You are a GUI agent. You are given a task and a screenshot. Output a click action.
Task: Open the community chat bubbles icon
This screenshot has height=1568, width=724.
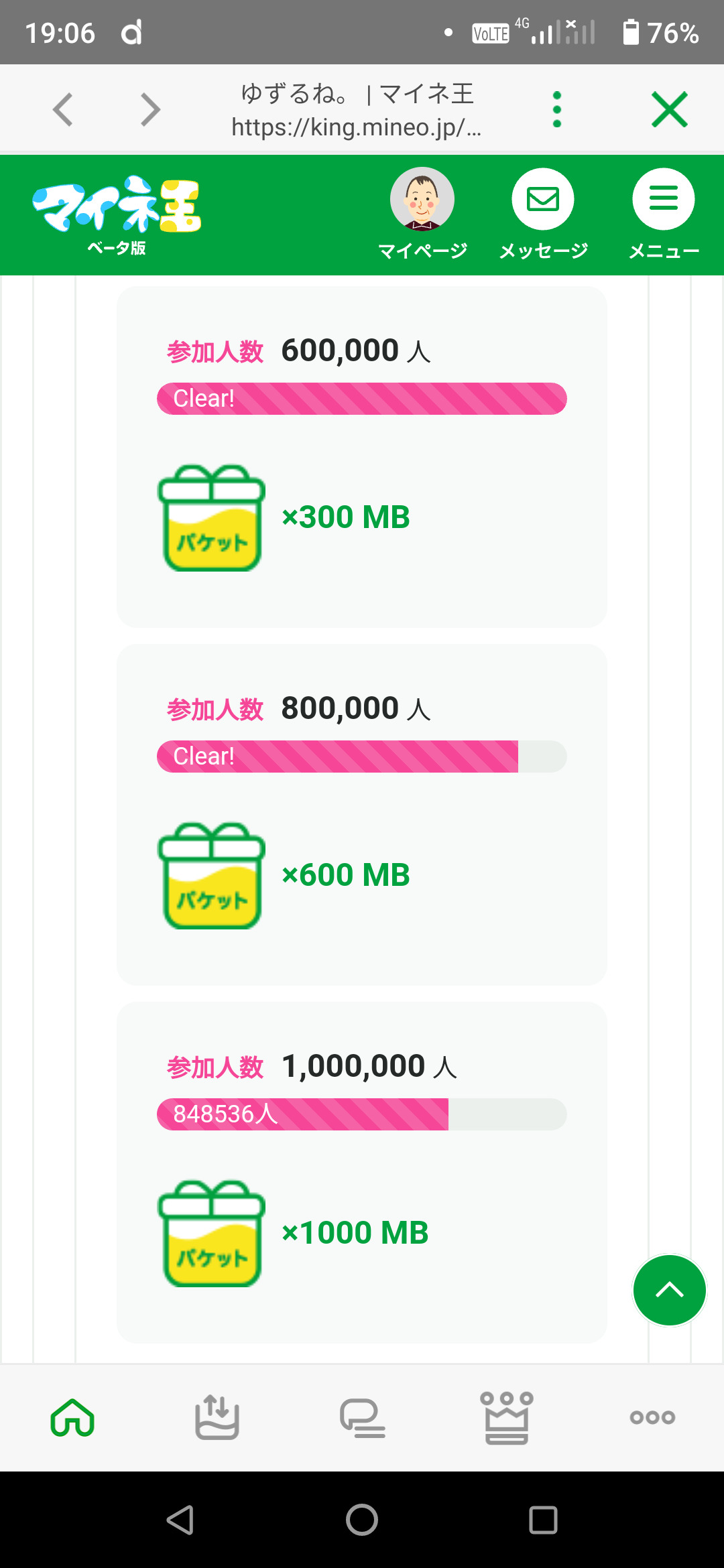(x=362, y=1418)
